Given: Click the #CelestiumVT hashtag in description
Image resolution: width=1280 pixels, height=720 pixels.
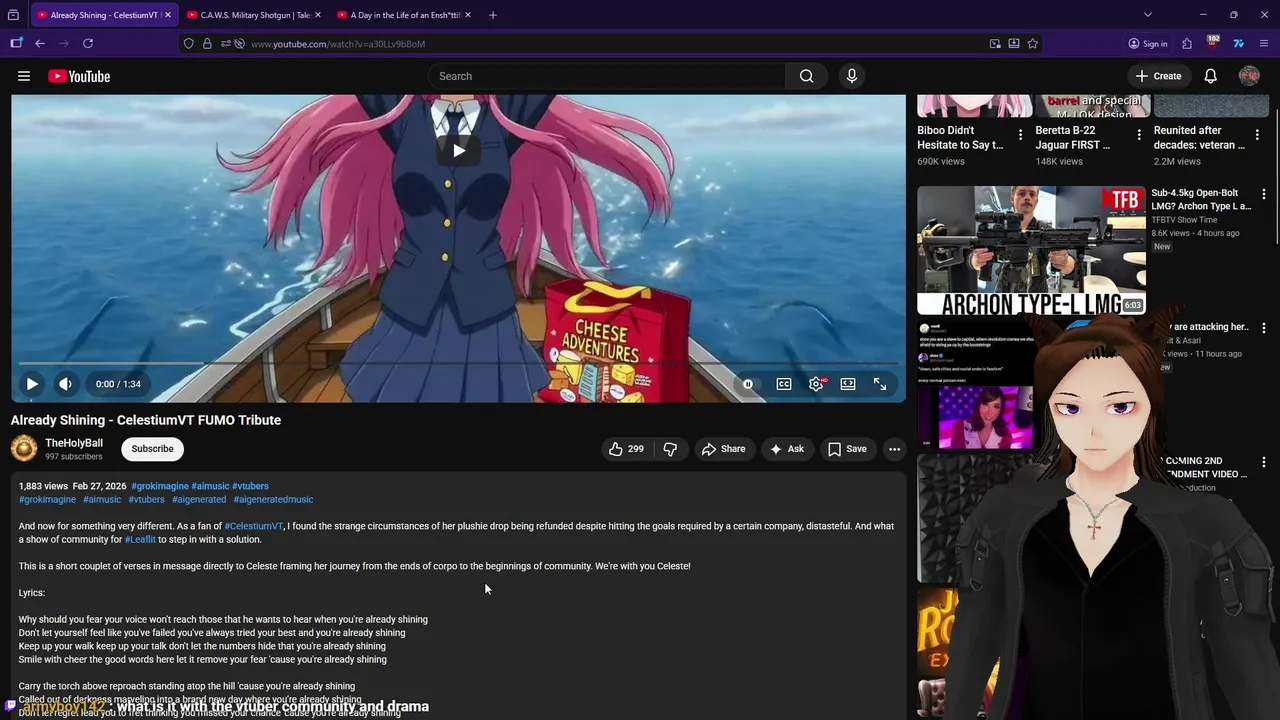Looking at the screenshot, I should [254, 526].
